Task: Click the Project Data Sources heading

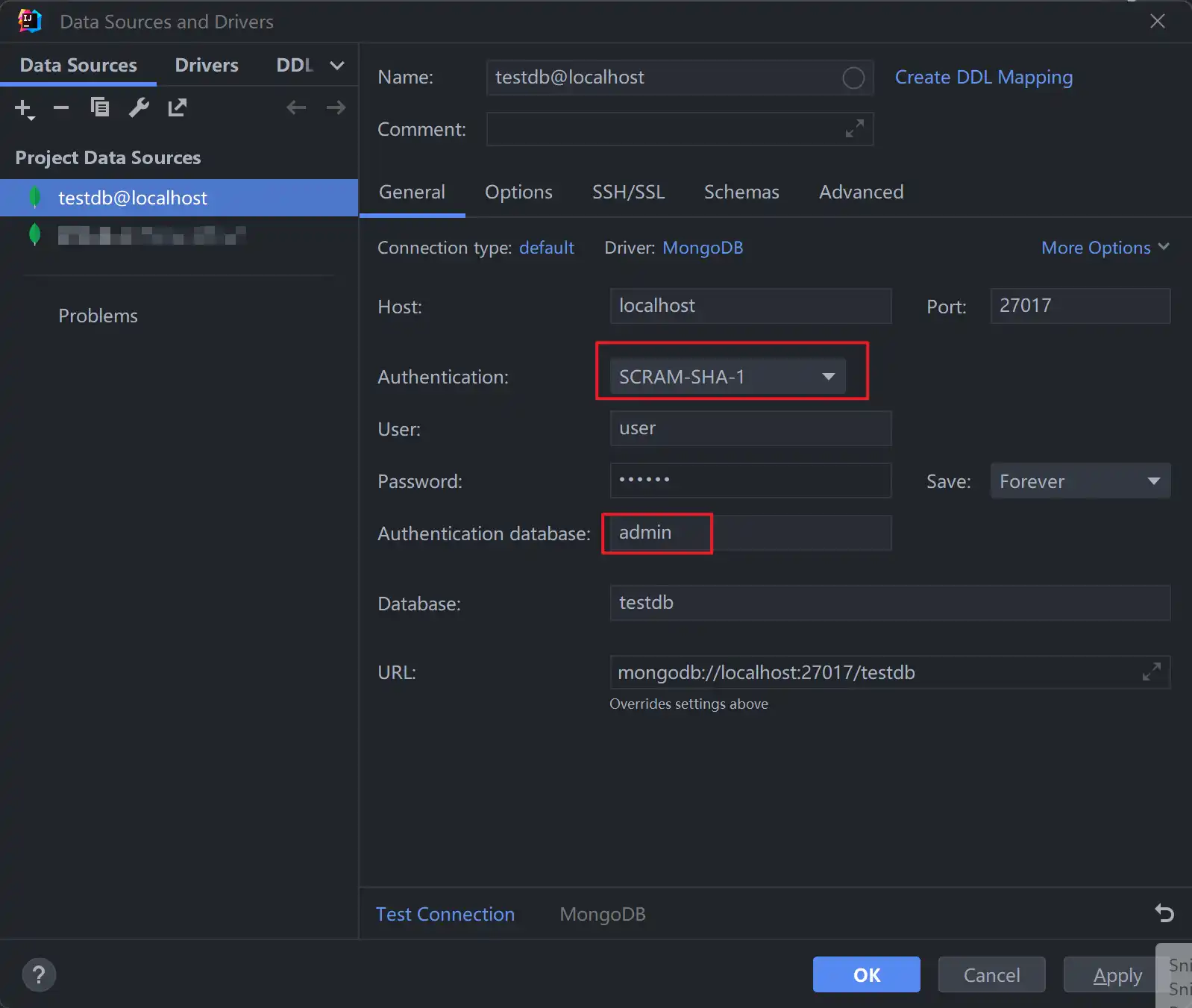Action: point(108,157)
